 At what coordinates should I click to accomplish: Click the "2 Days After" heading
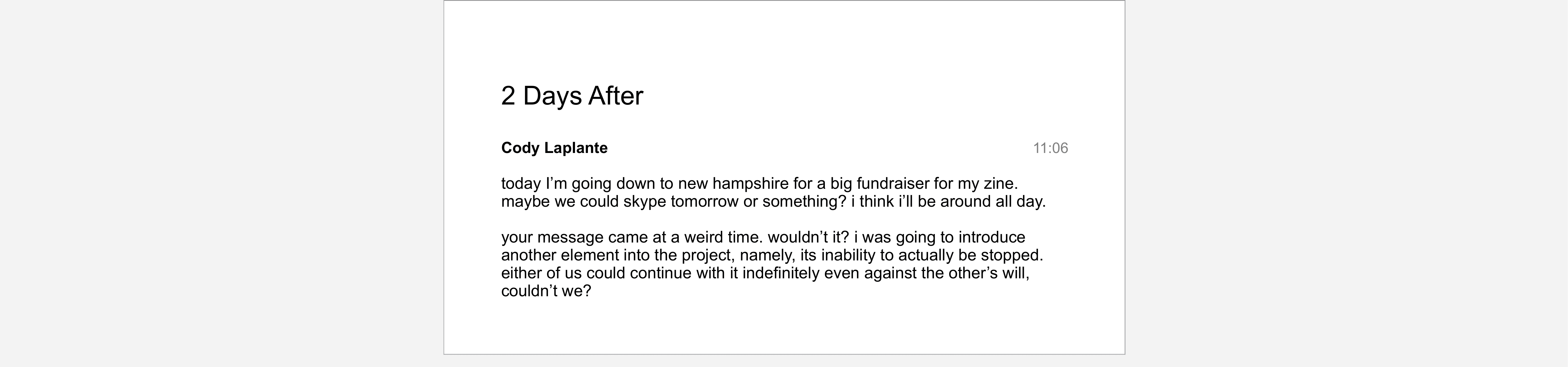(571, 96)
